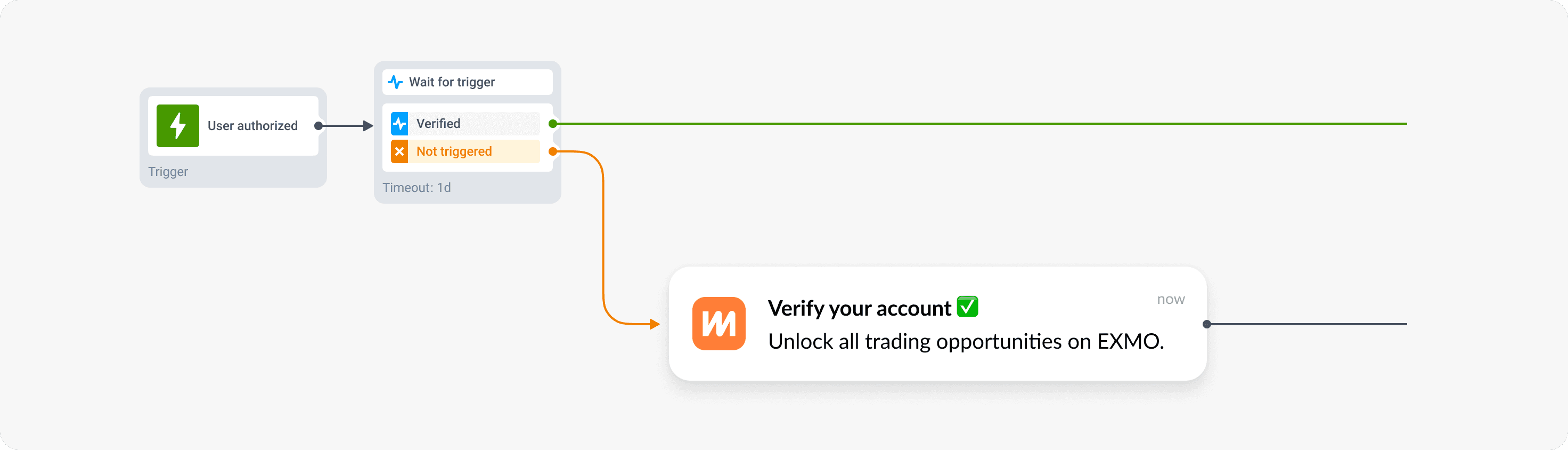Click the green lightning bolt trigger icon
The width and height of the screenshot is (1568, 450).
point(177,126)
